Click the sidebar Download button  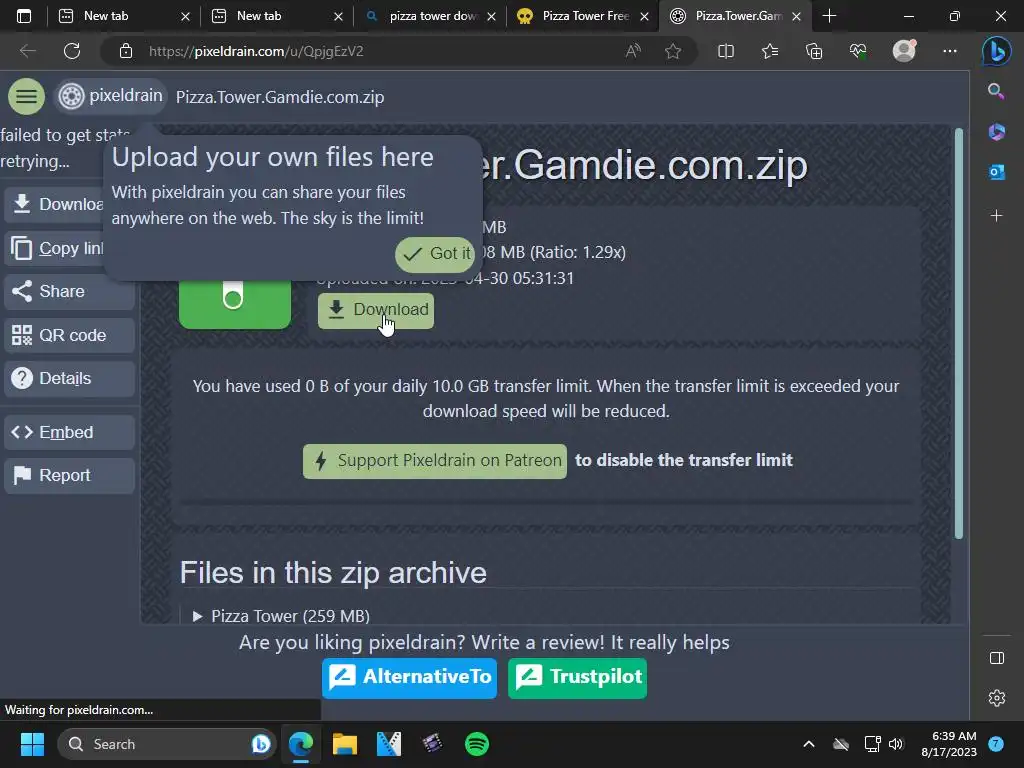[x=54, y=204]
